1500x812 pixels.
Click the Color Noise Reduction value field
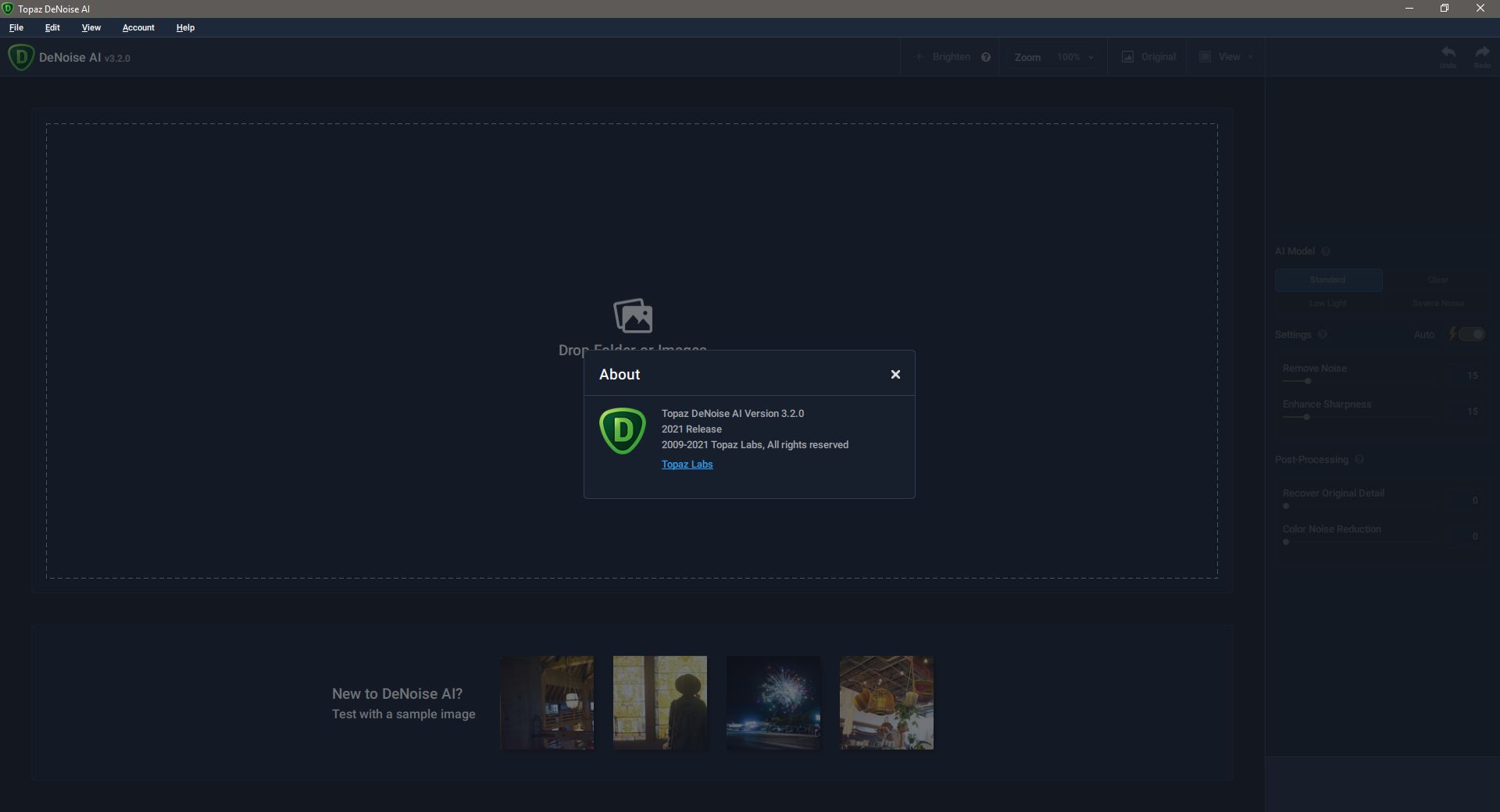(x=1465, y=536)
